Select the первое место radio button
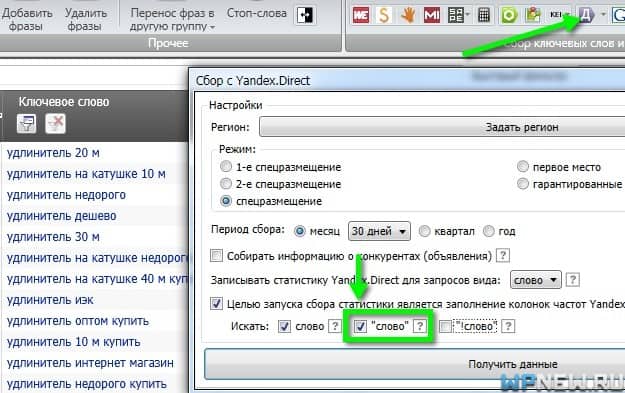625x393 pixels. point(523,166)
